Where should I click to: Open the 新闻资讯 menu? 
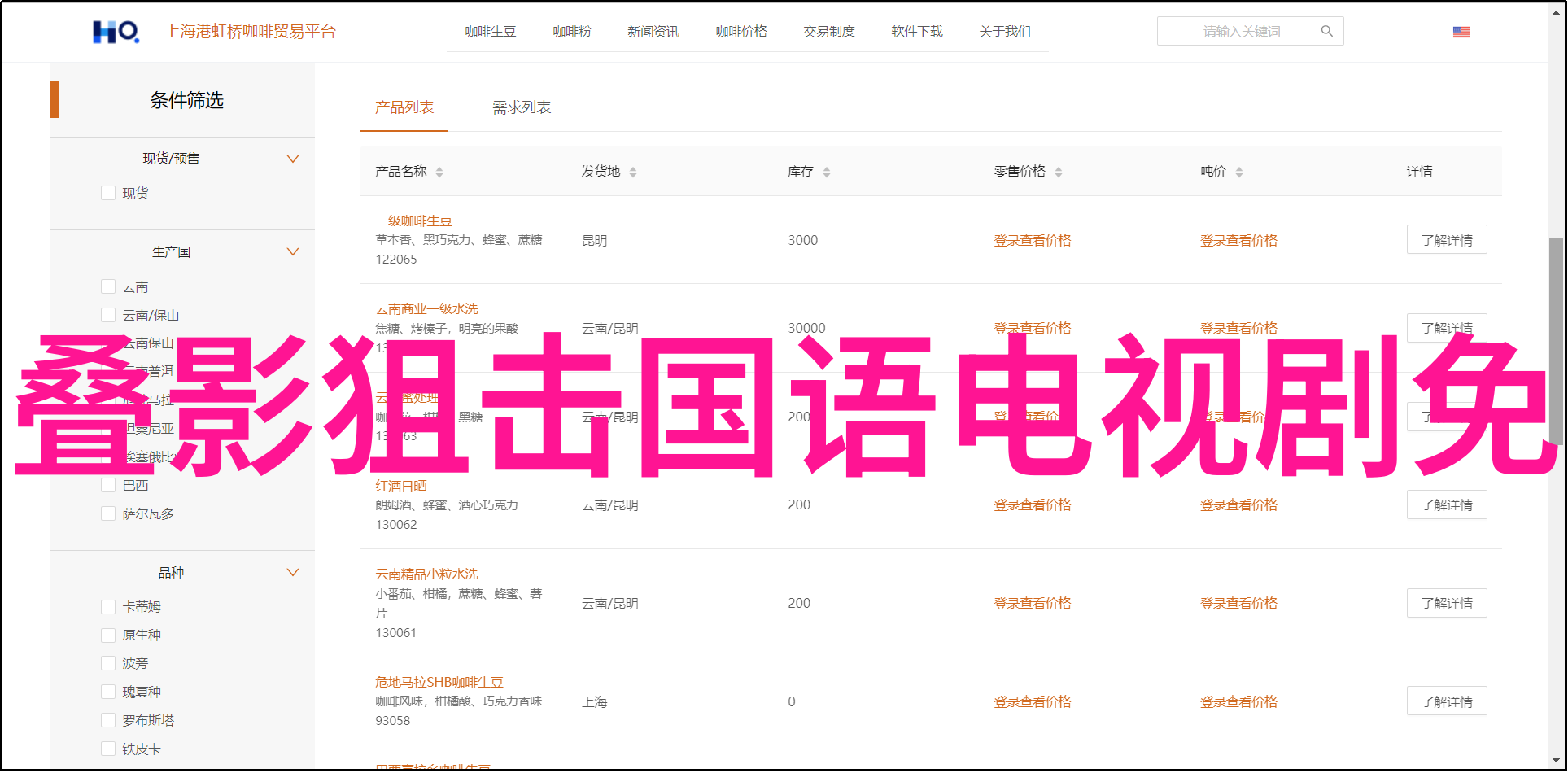pyautogui.click(x=653, y=32)
